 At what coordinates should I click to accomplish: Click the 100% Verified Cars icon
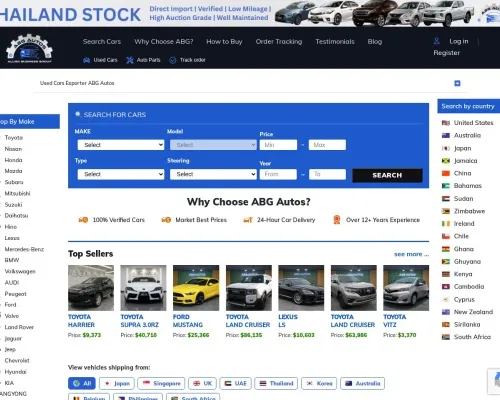(83, 220)
